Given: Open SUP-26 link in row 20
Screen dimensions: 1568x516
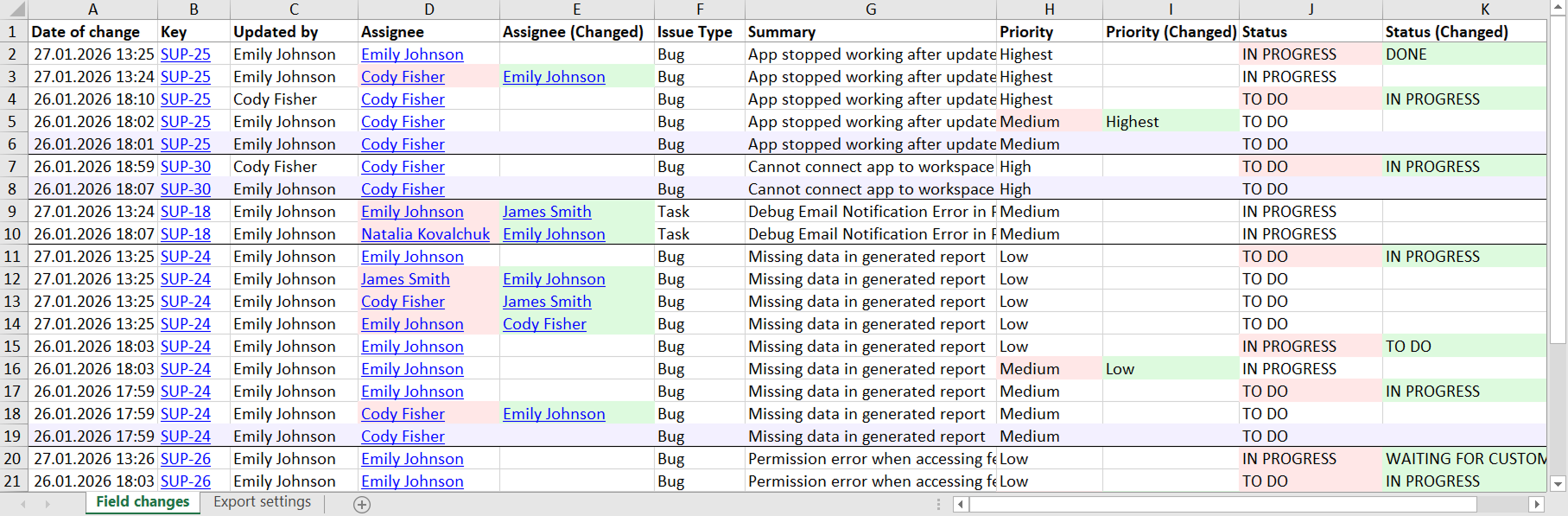Looking at the screenshot, I should coord(186,459).
